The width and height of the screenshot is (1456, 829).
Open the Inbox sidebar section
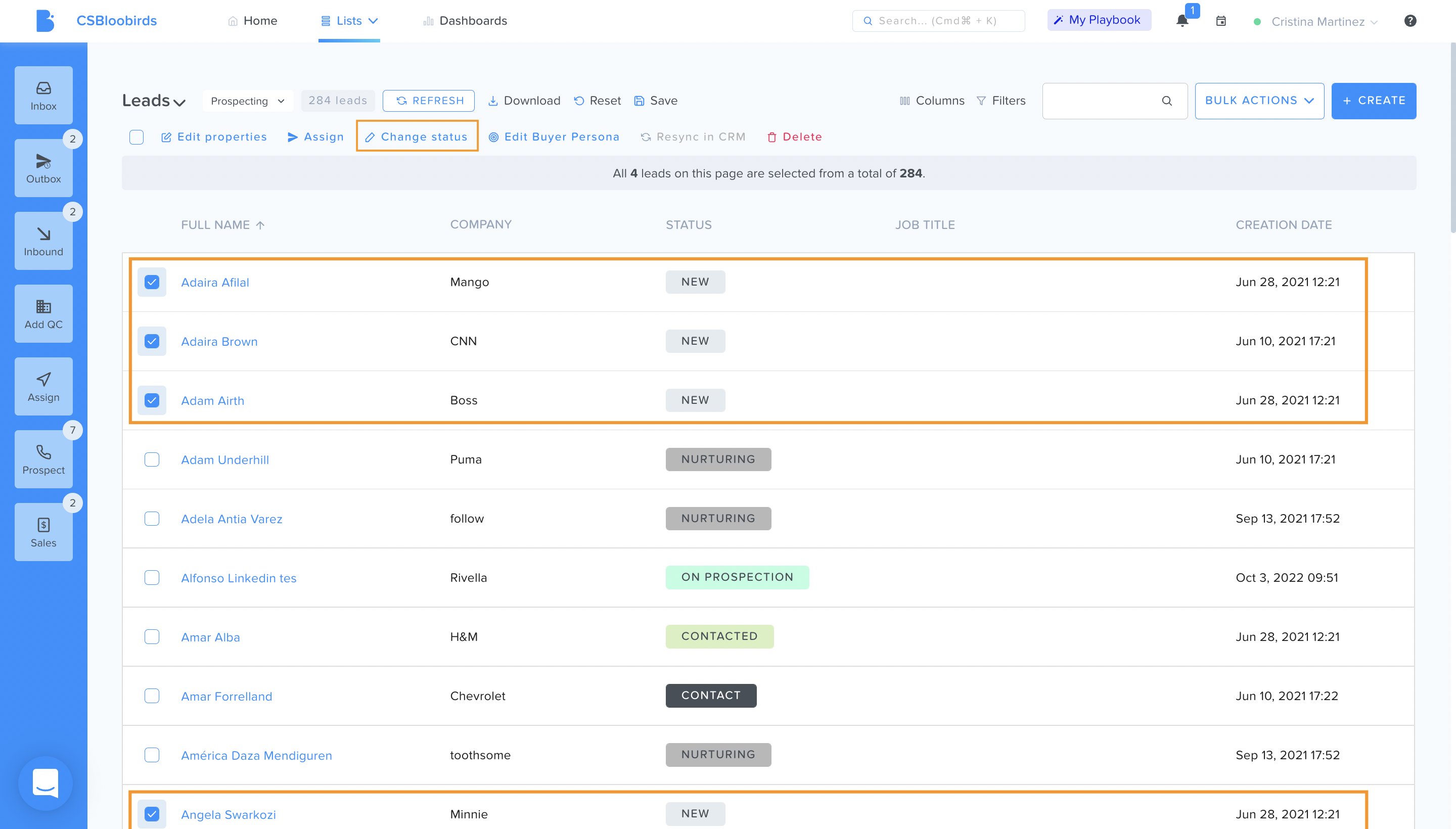pyautogui.click(x=43, y=96)
